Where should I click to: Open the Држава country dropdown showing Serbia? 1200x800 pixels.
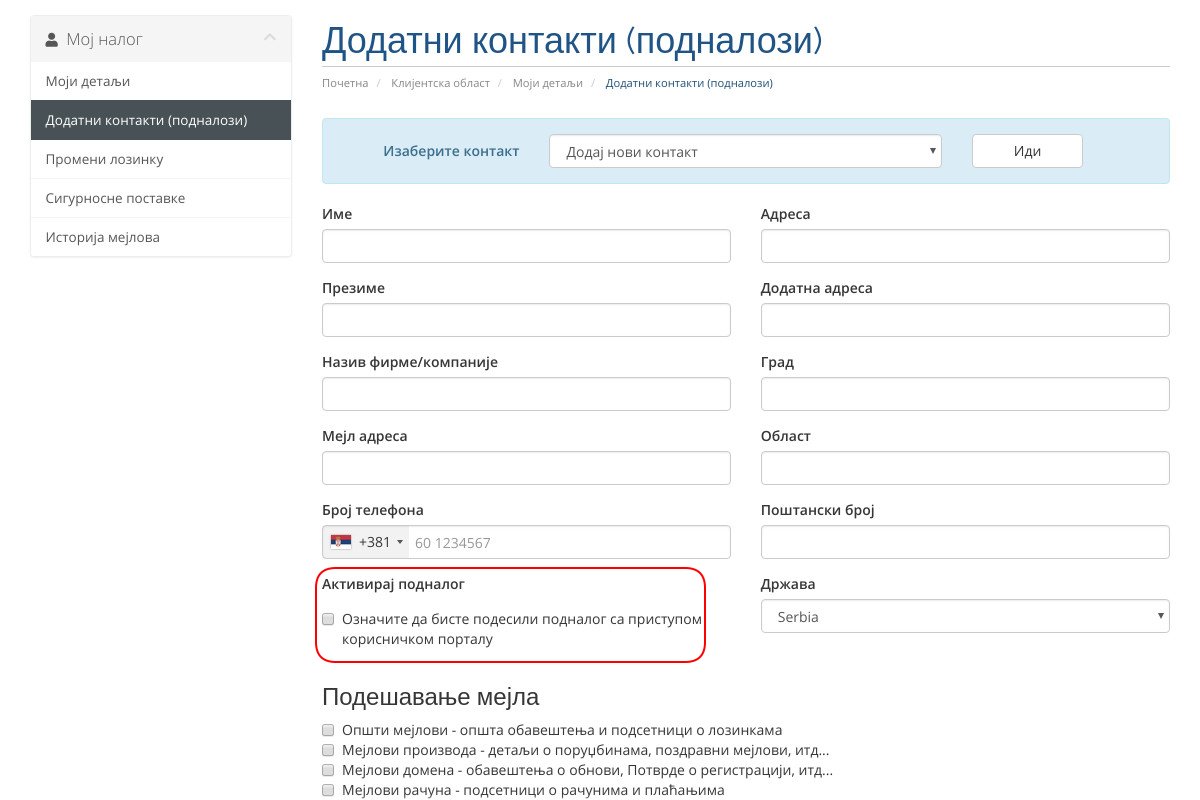click(965, 616)
